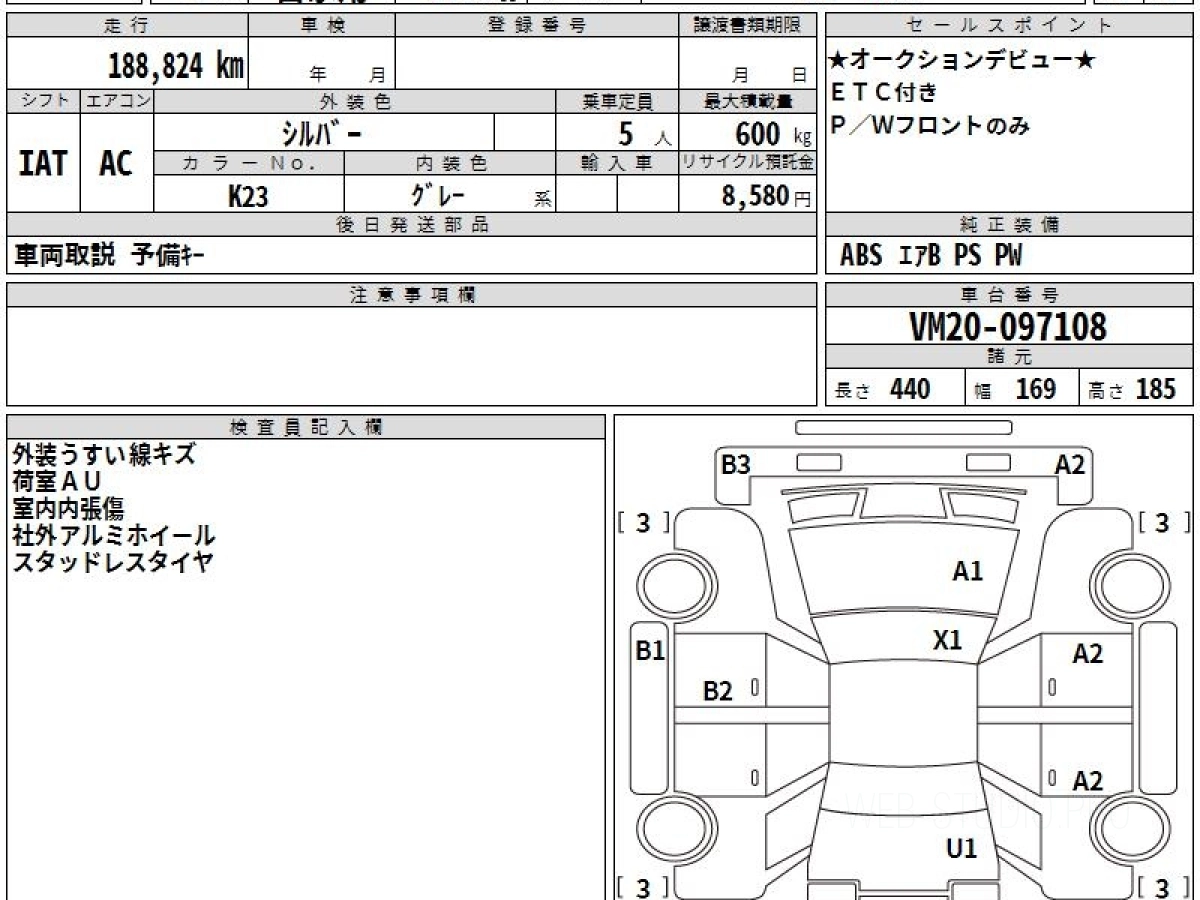Click the B2 mark on the door

click(718, 691)
